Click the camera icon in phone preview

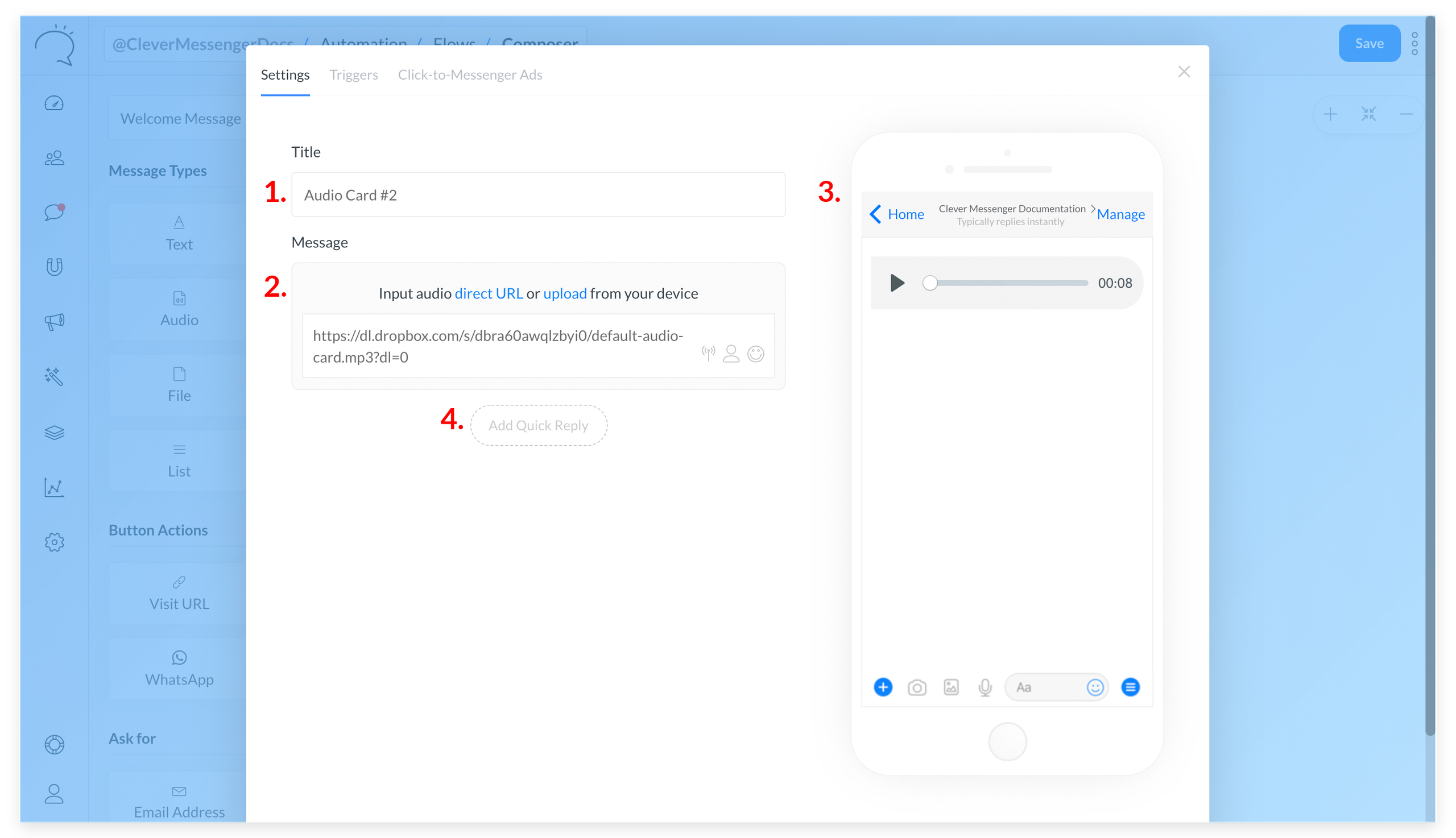click(917, 687)
